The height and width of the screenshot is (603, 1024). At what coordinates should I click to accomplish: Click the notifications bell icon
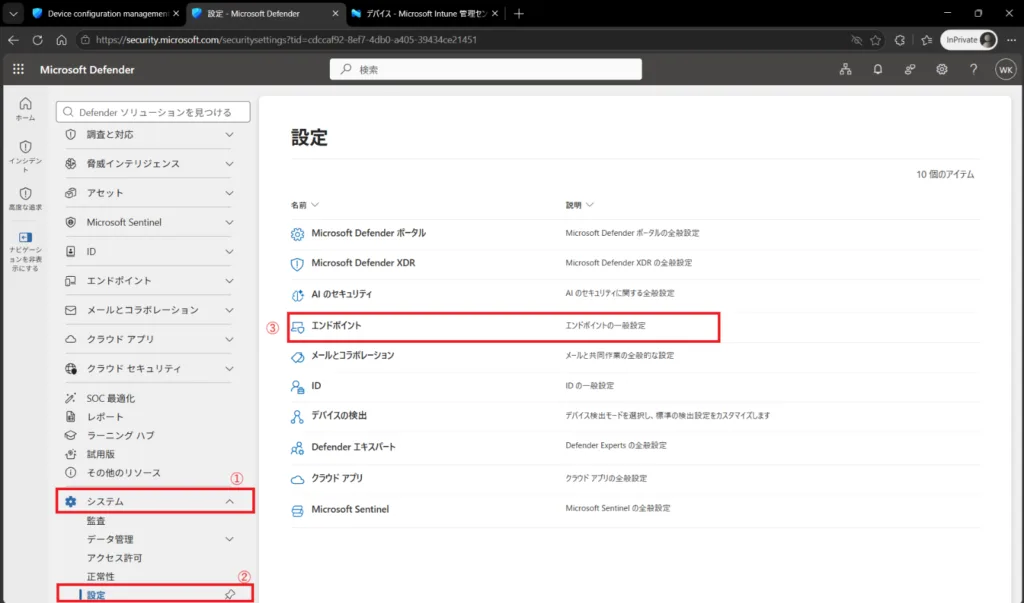[x=878, y=69]
